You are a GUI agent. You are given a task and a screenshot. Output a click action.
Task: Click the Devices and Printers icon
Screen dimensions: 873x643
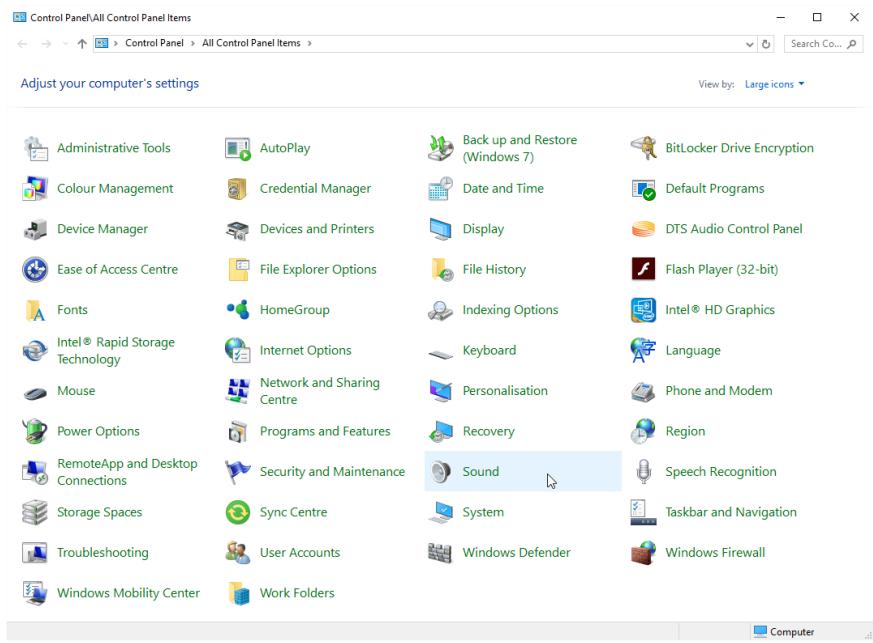(238, 229)
